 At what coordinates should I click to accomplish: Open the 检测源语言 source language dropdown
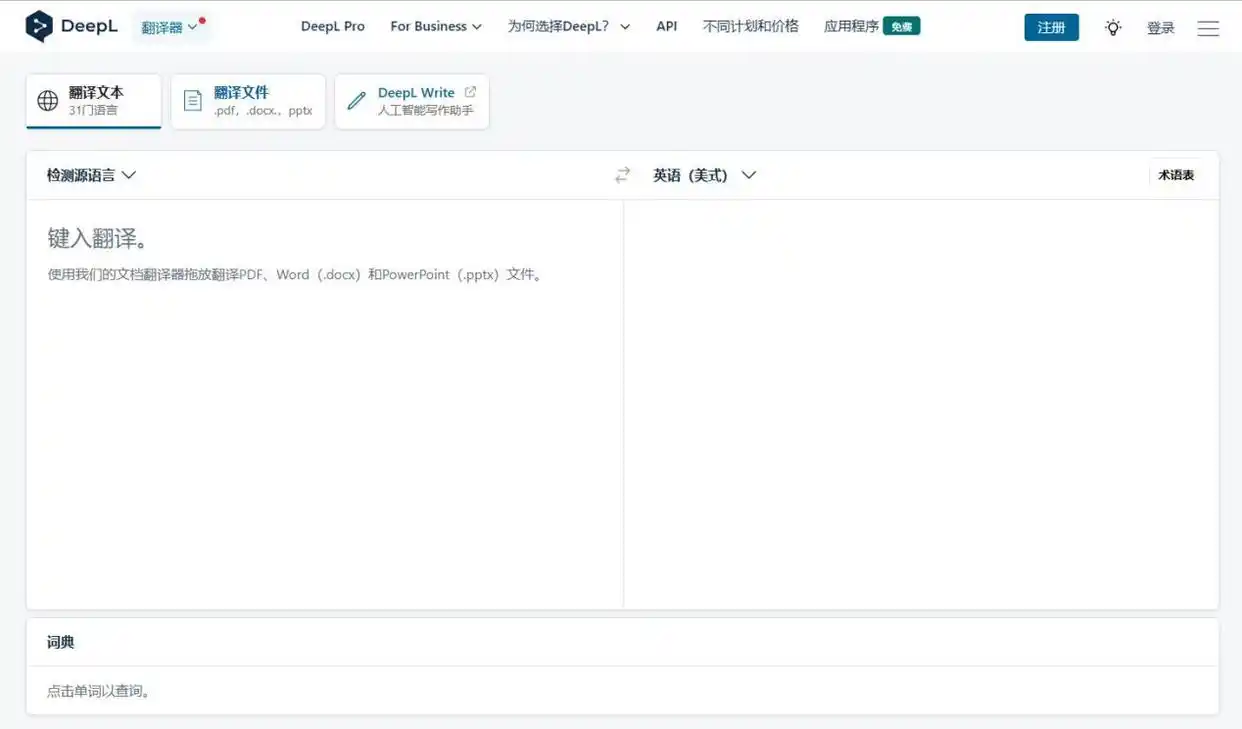coord(90,174)
